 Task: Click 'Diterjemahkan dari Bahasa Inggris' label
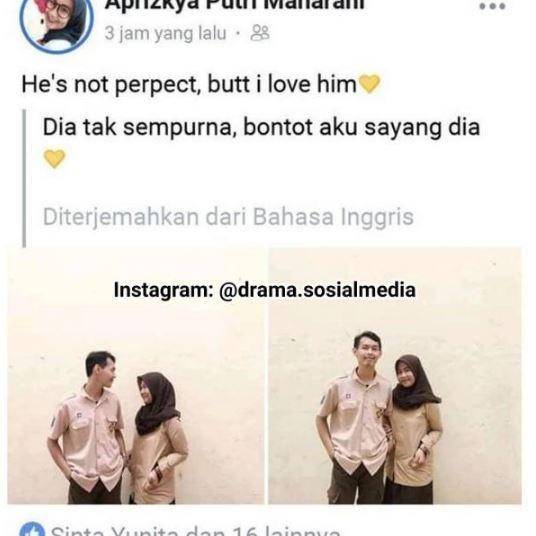pyautogui.click(x=228, y=217)
